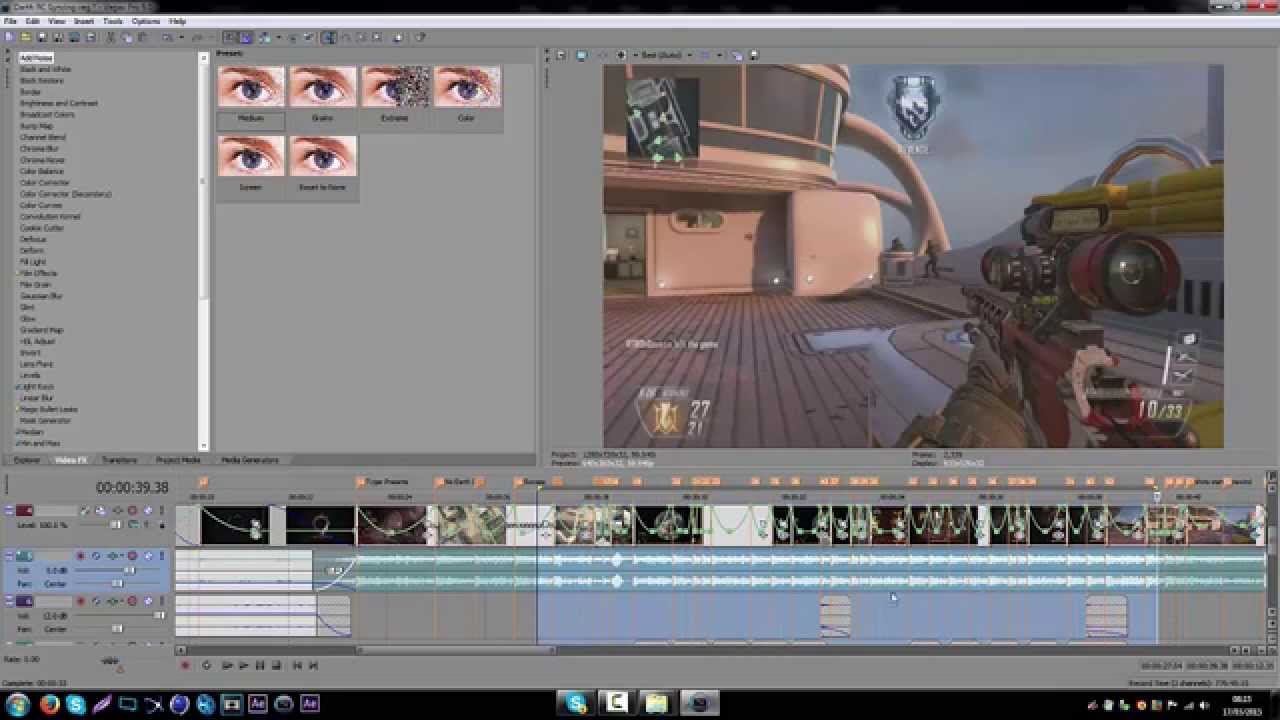This screenshot has height=720, width=1280.
Task: Click Play button in transport bar
Action: (x=243, y=665)
